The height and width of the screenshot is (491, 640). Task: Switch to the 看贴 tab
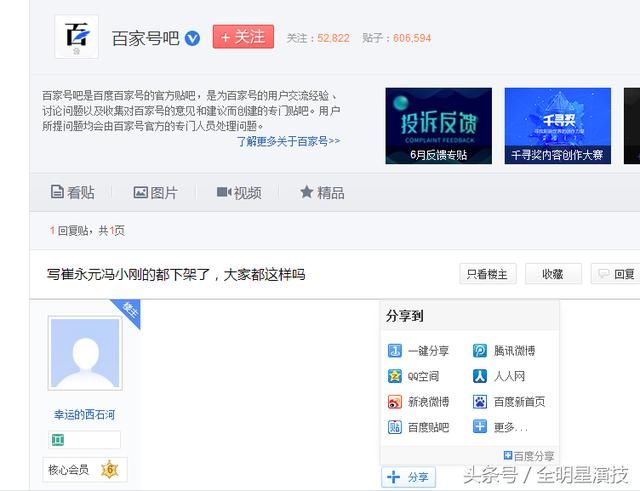click(x=73, y=192)
